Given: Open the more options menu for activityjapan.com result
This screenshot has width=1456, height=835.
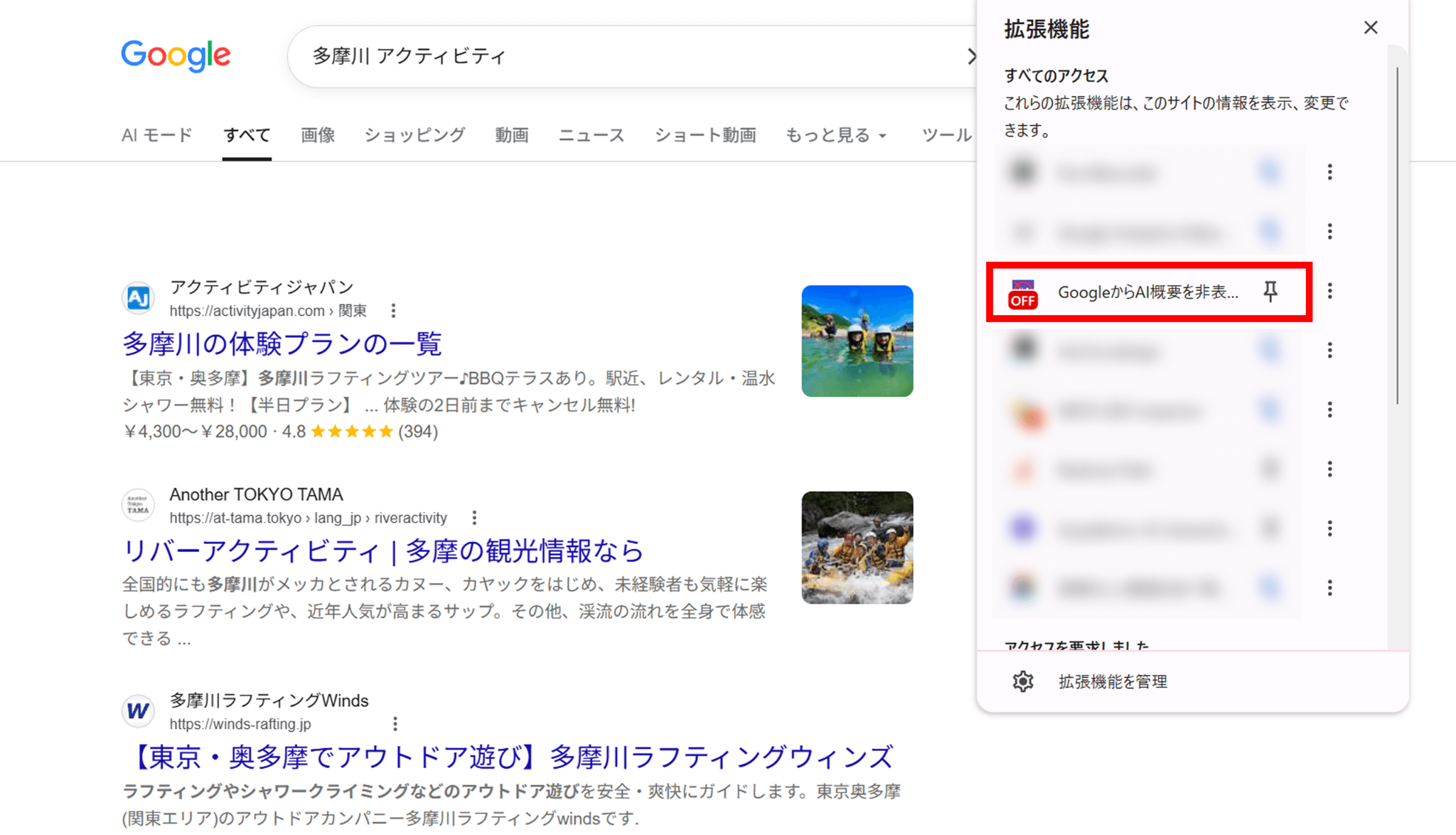Looking at the screenshot, I should pos(393,311).
